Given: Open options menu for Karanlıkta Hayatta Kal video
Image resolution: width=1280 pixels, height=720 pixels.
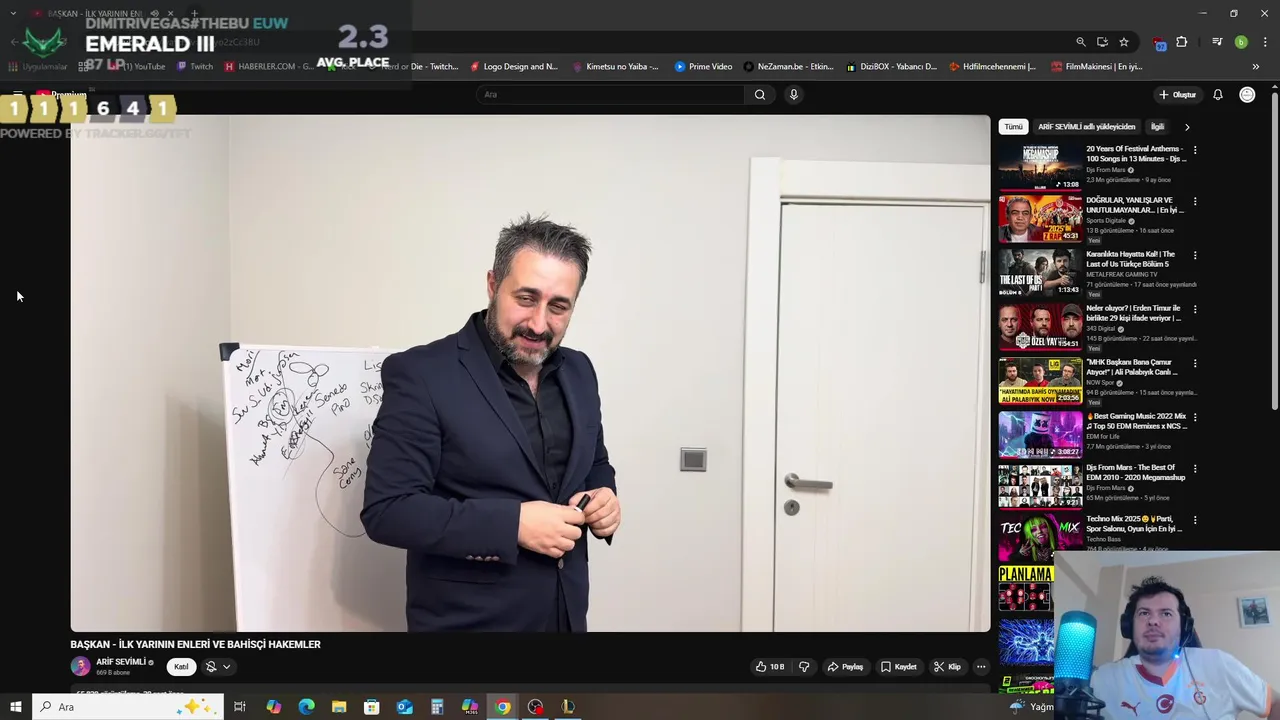Looking at the screenshot, I should tap(1195, 255).
